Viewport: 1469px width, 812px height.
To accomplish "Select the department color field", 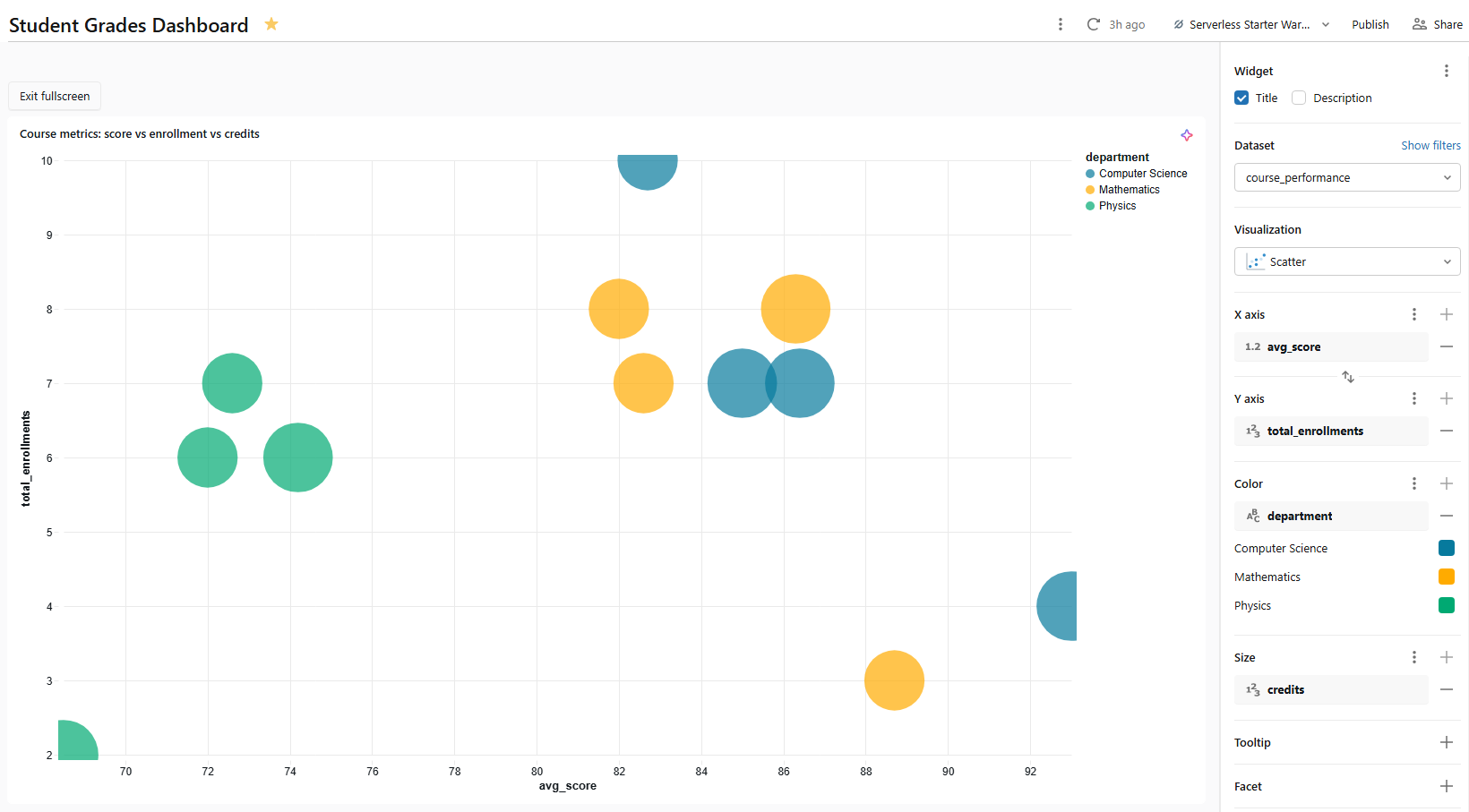I will click(x=1331, y=516).
